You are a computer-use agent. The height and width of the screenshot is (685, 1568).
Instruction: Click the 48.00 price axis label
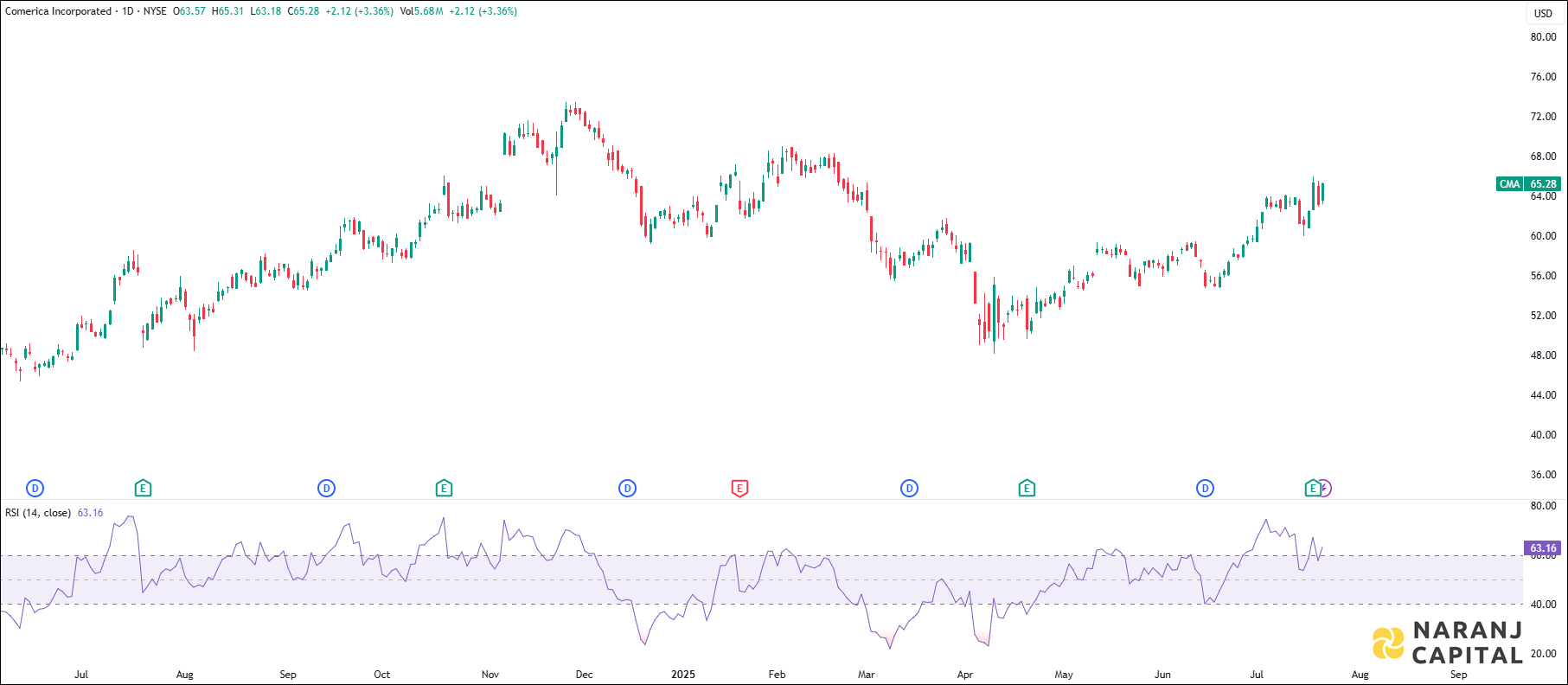coord(1543,355)
